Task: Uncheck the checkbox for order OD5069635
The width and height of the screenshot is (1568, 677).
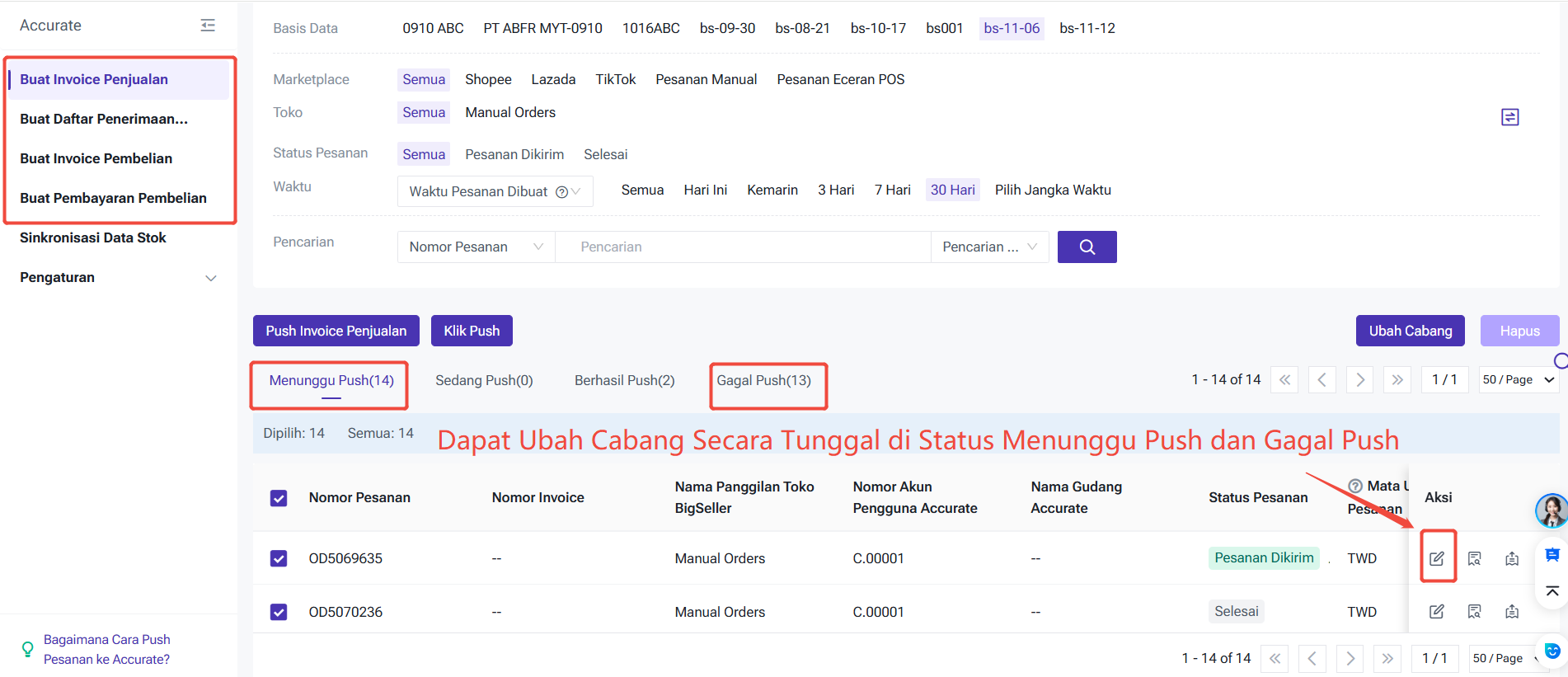Action: [279, 558]
